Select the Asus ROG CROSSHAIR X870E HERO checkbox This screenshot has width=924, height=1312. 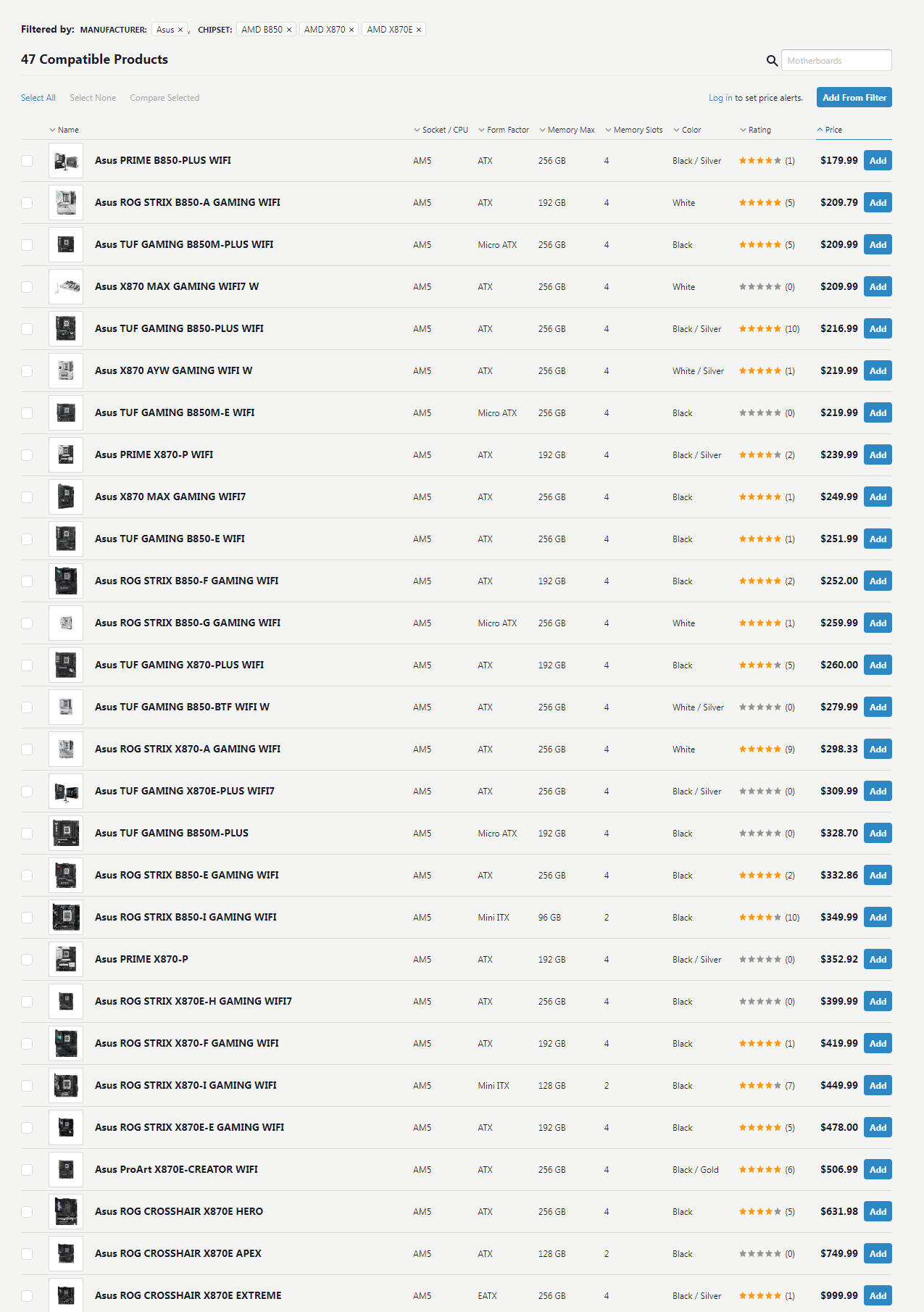27,1212
